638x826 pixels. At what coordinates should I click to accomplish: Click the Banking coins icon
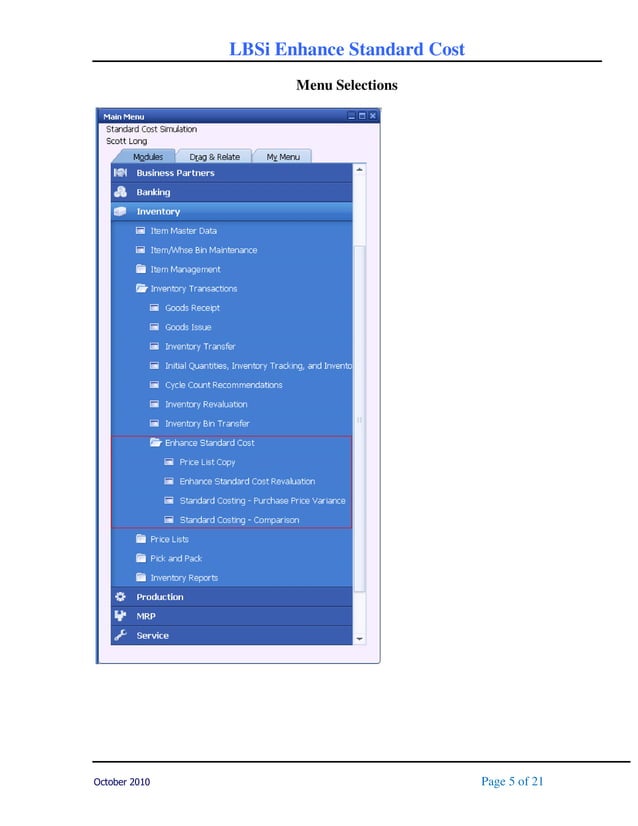coord(120,192)
